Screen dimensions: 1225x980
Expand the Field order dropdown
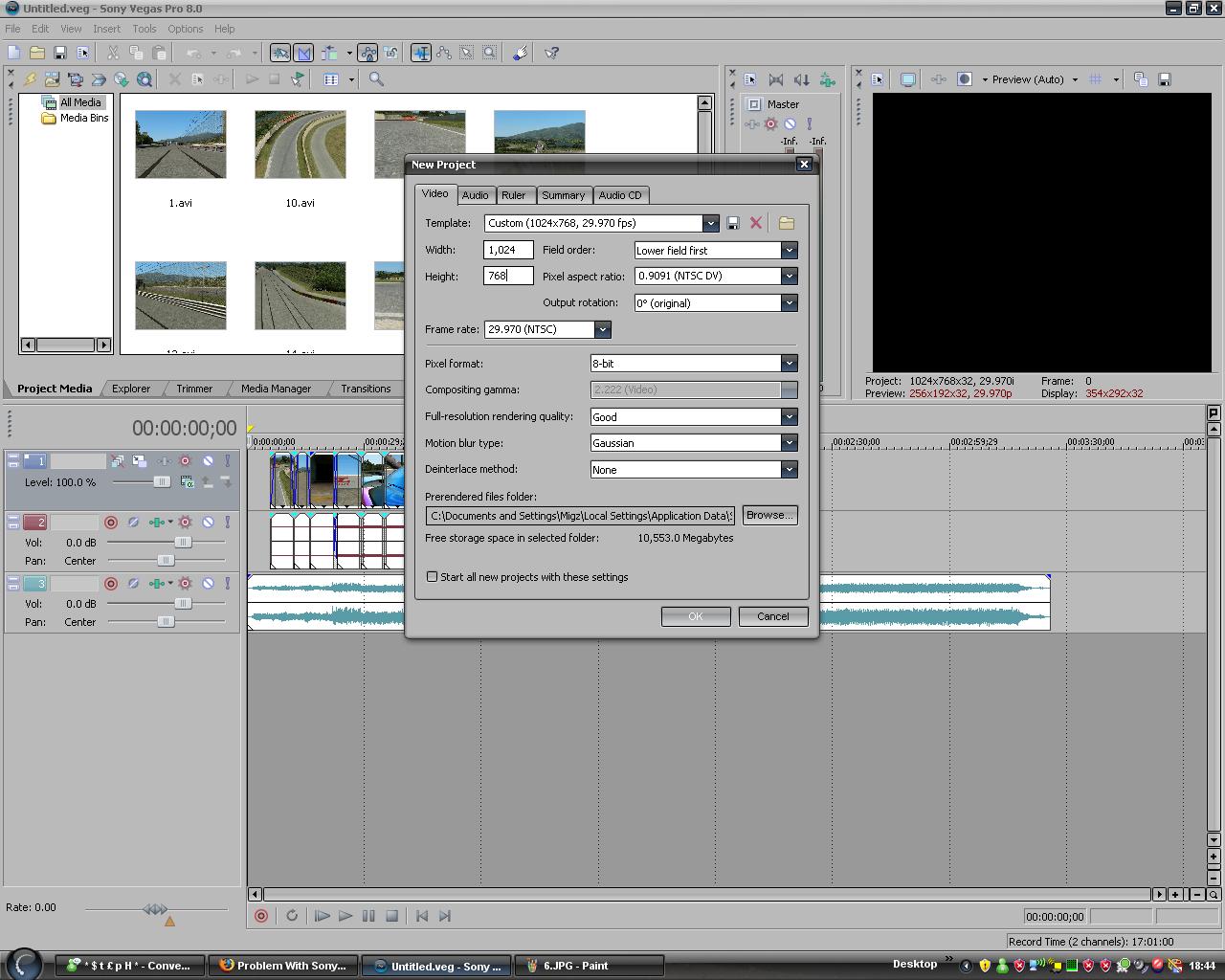789,250
